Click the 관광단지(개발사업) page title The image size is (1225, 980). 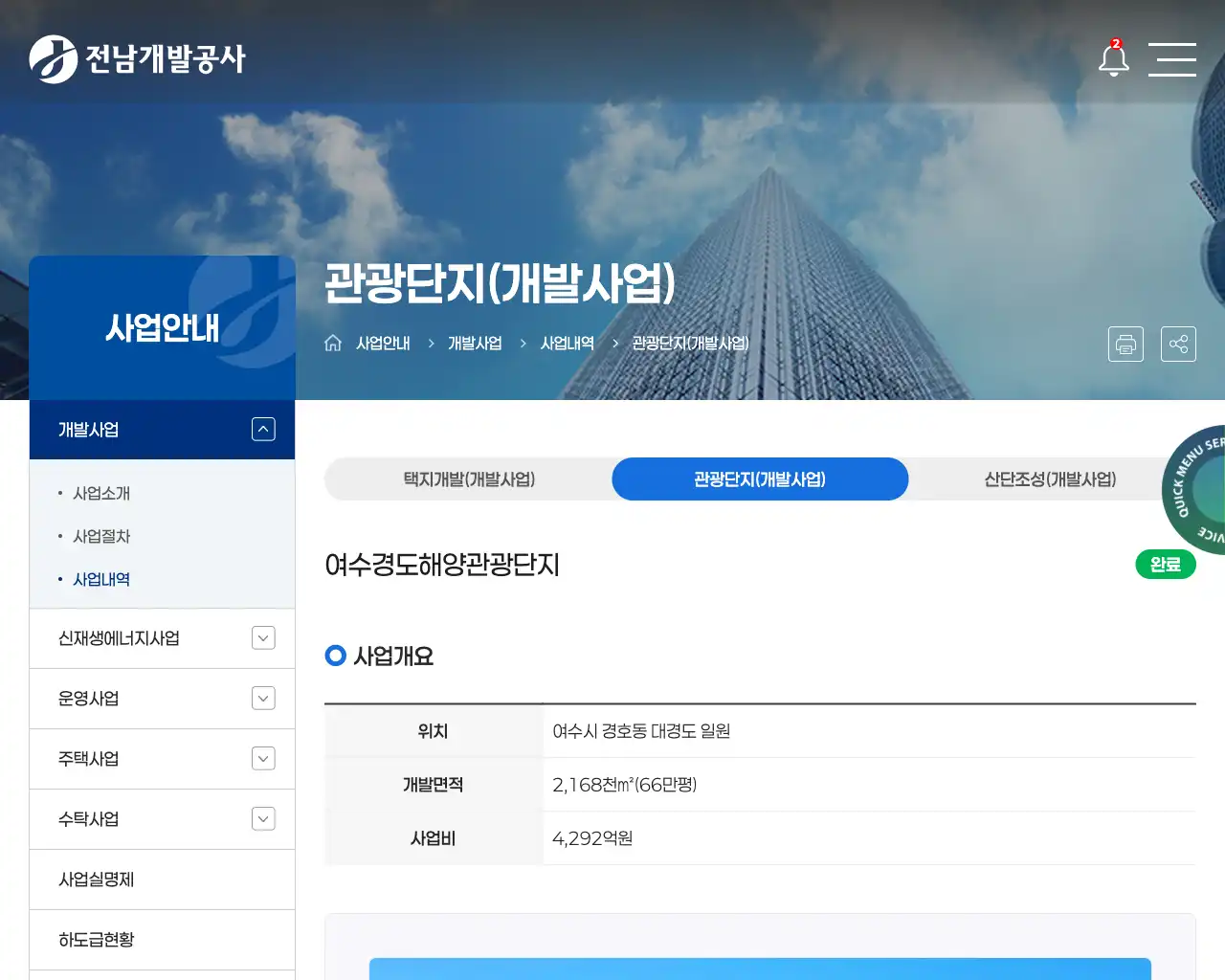(500, 282)
